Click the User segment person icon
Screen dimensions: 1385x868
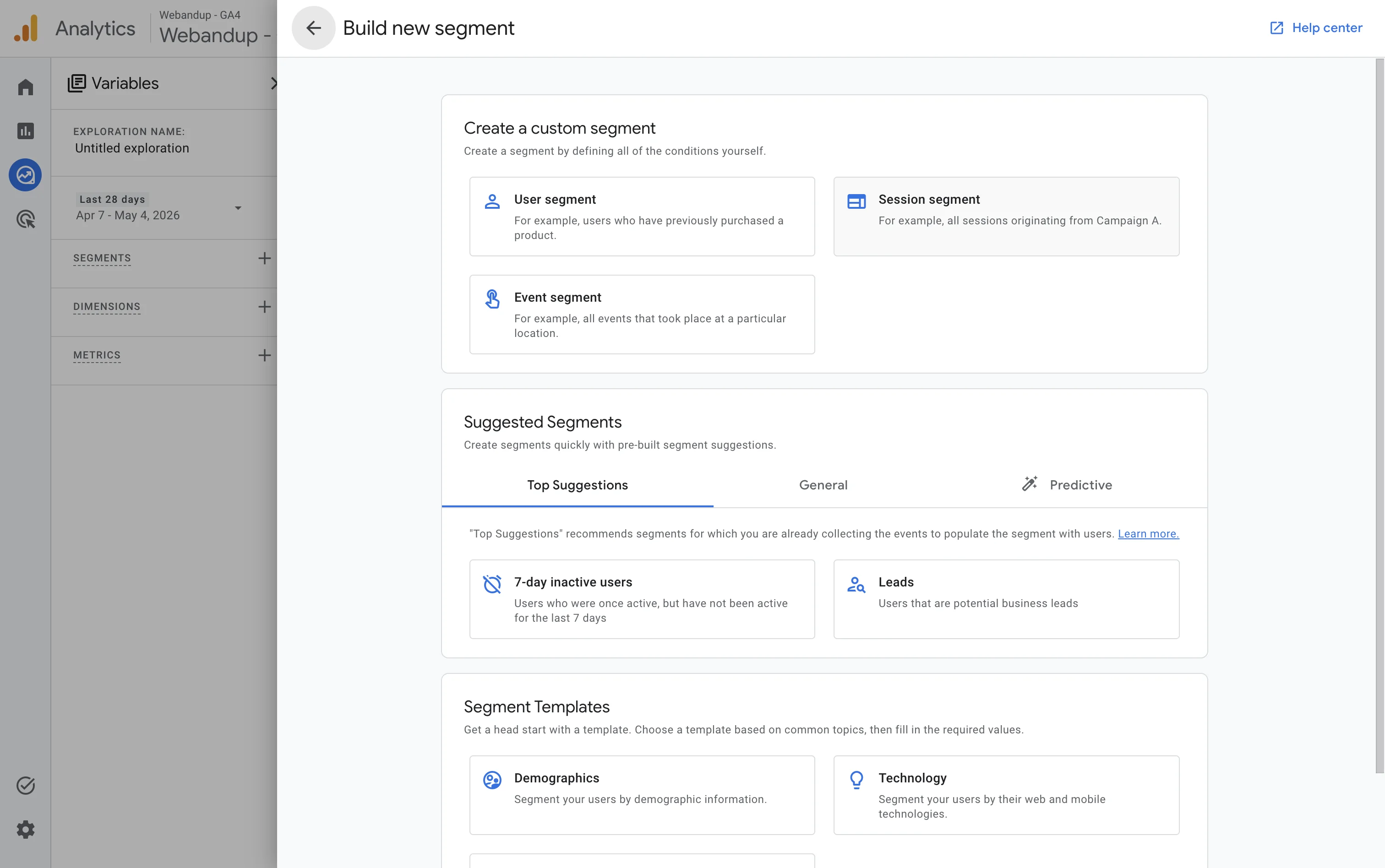(x=492, y=201)
